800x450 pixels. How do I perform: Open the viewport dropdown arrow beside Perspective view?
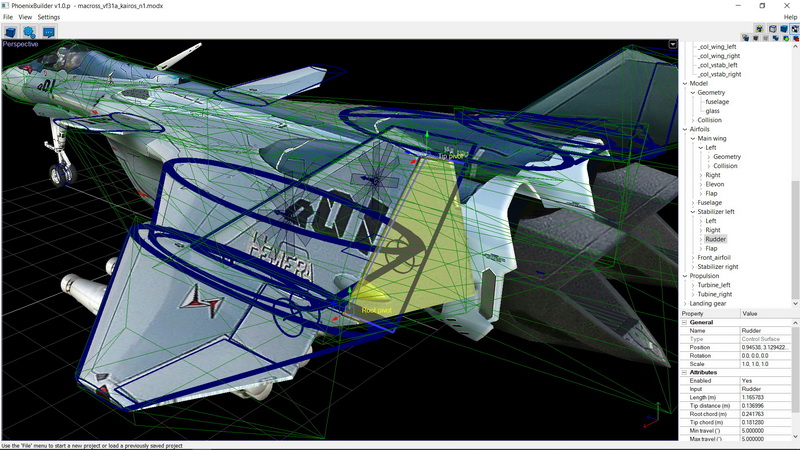click(x=672, y=44)
